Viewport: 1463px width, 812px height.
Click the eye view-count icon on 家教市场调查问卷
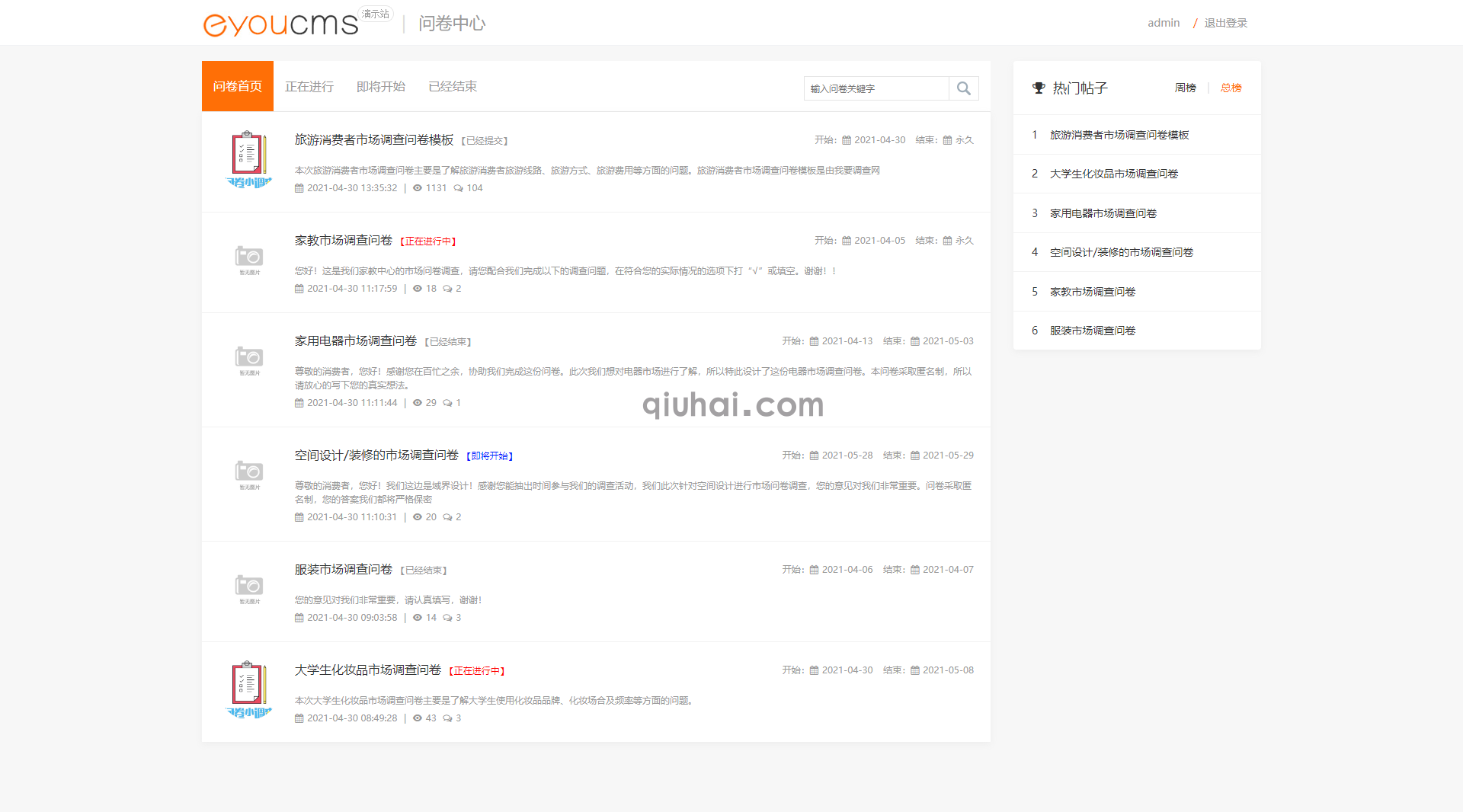click(x=417, y=289)
